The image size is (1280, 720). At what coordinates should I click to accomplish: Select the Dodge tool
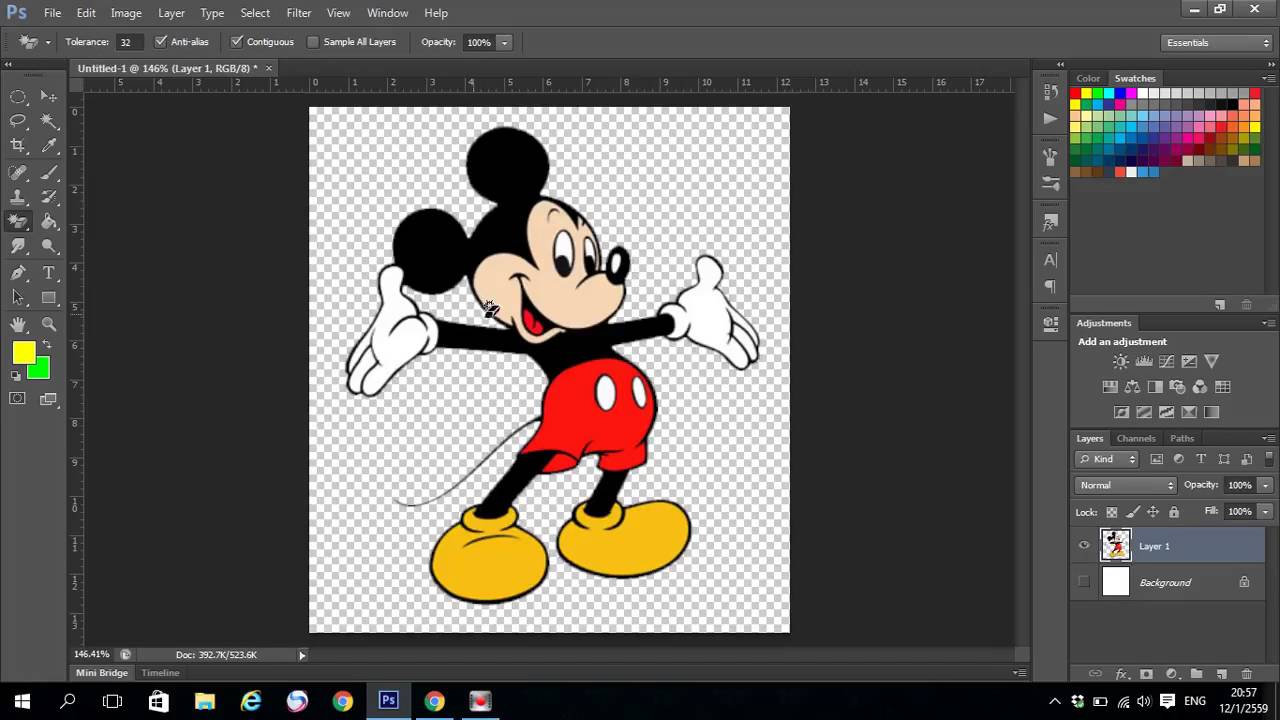pos(48,246)
